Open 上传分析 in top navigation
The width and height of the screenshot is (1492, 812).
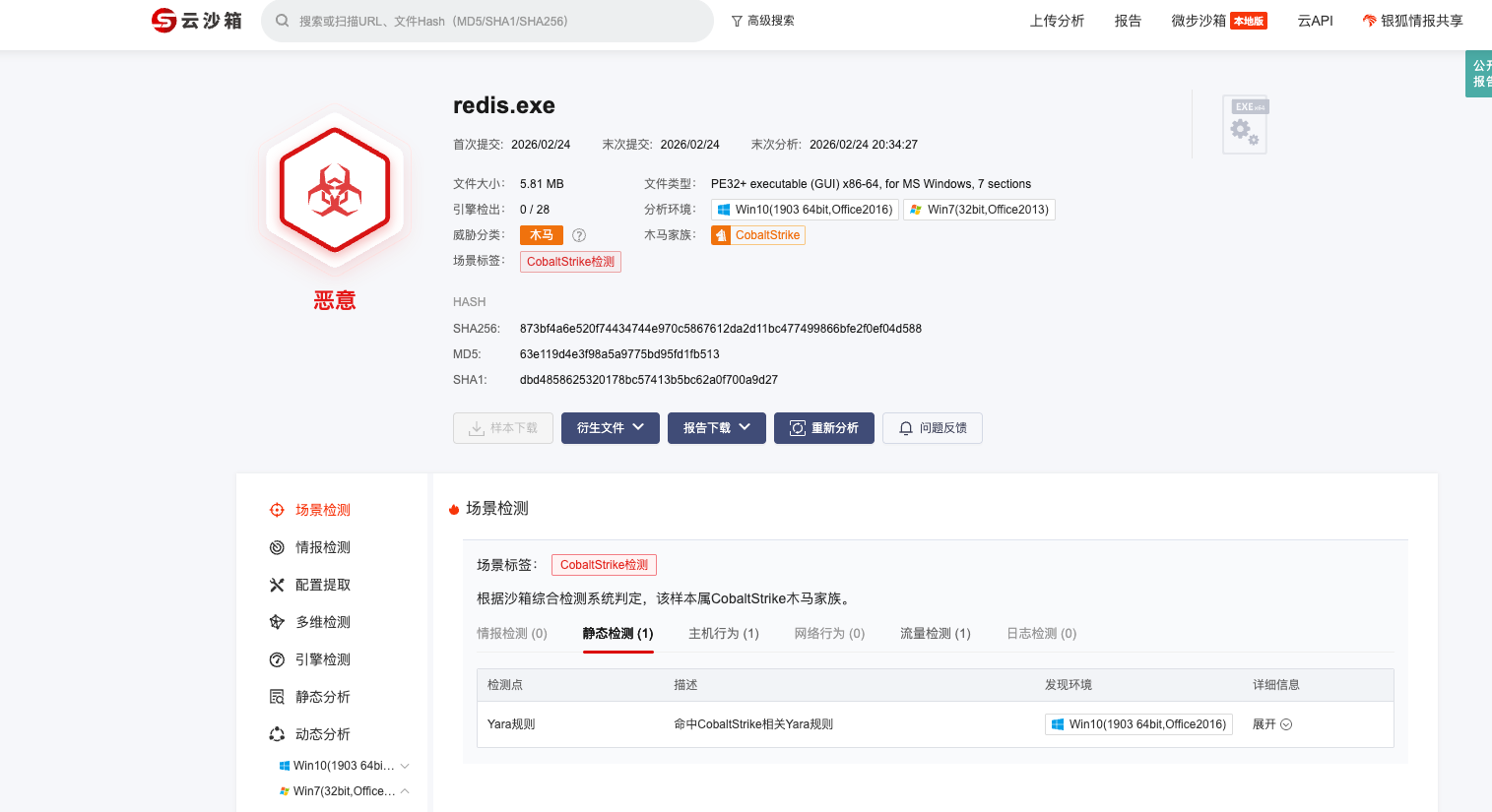1057,21
